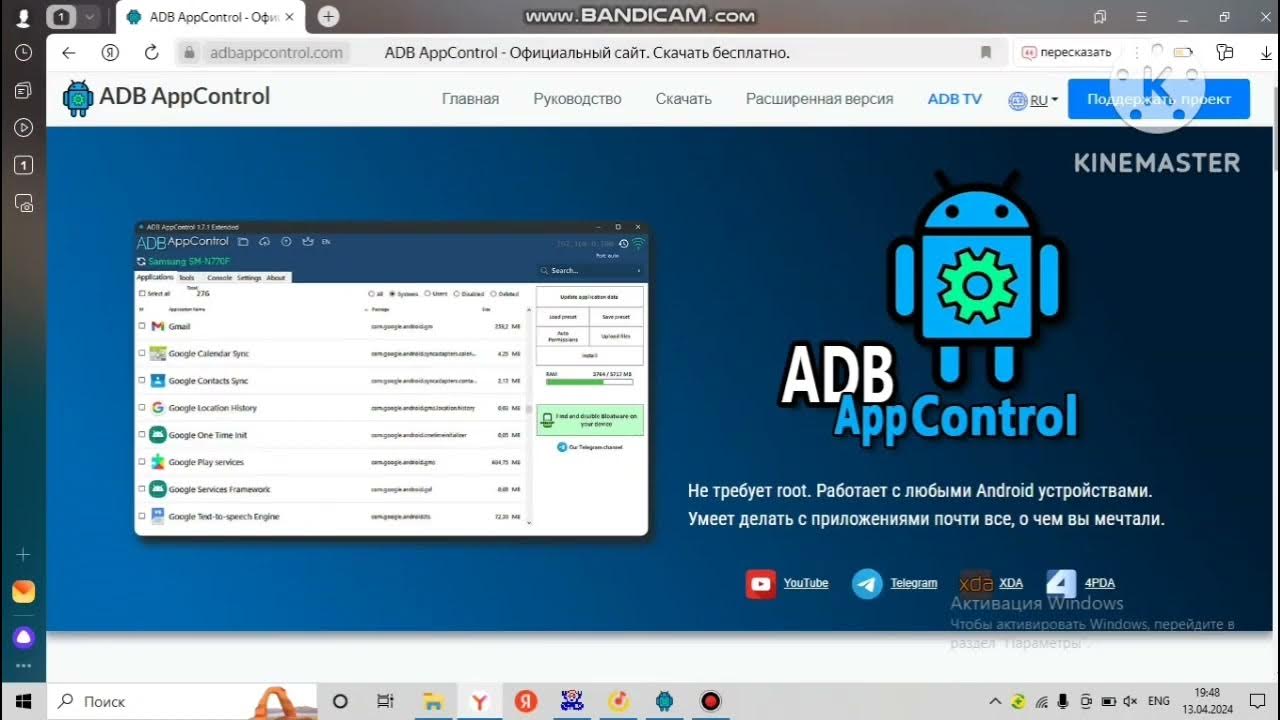Open the notes/collections icon in the sidebar
Image resolution: width=1280 pixels, height=720 pixels.
[x=24, y=91]
